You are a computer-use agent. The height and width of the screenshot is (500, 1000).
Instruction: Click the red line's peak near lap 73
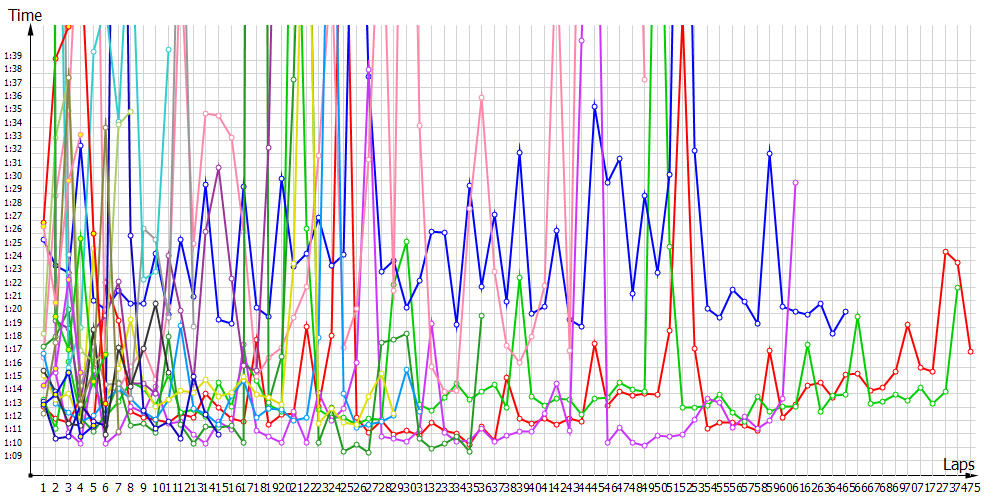tap(946, 252)
